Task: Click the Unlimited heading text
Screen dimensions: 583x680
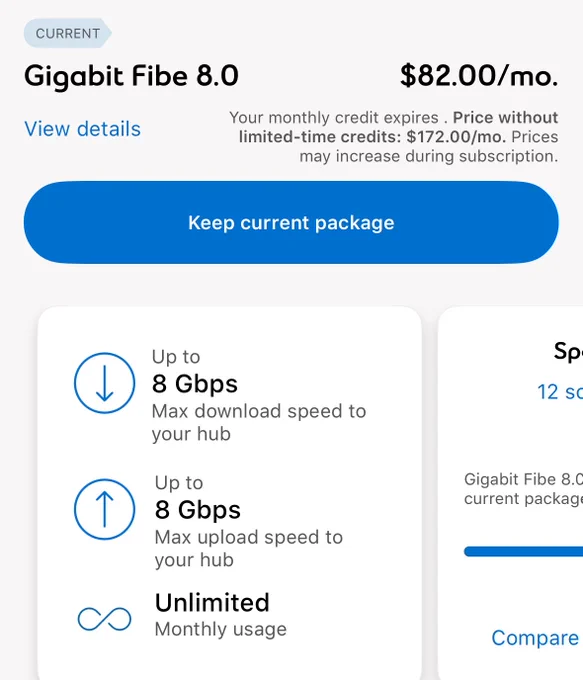Action: [212, 602]
